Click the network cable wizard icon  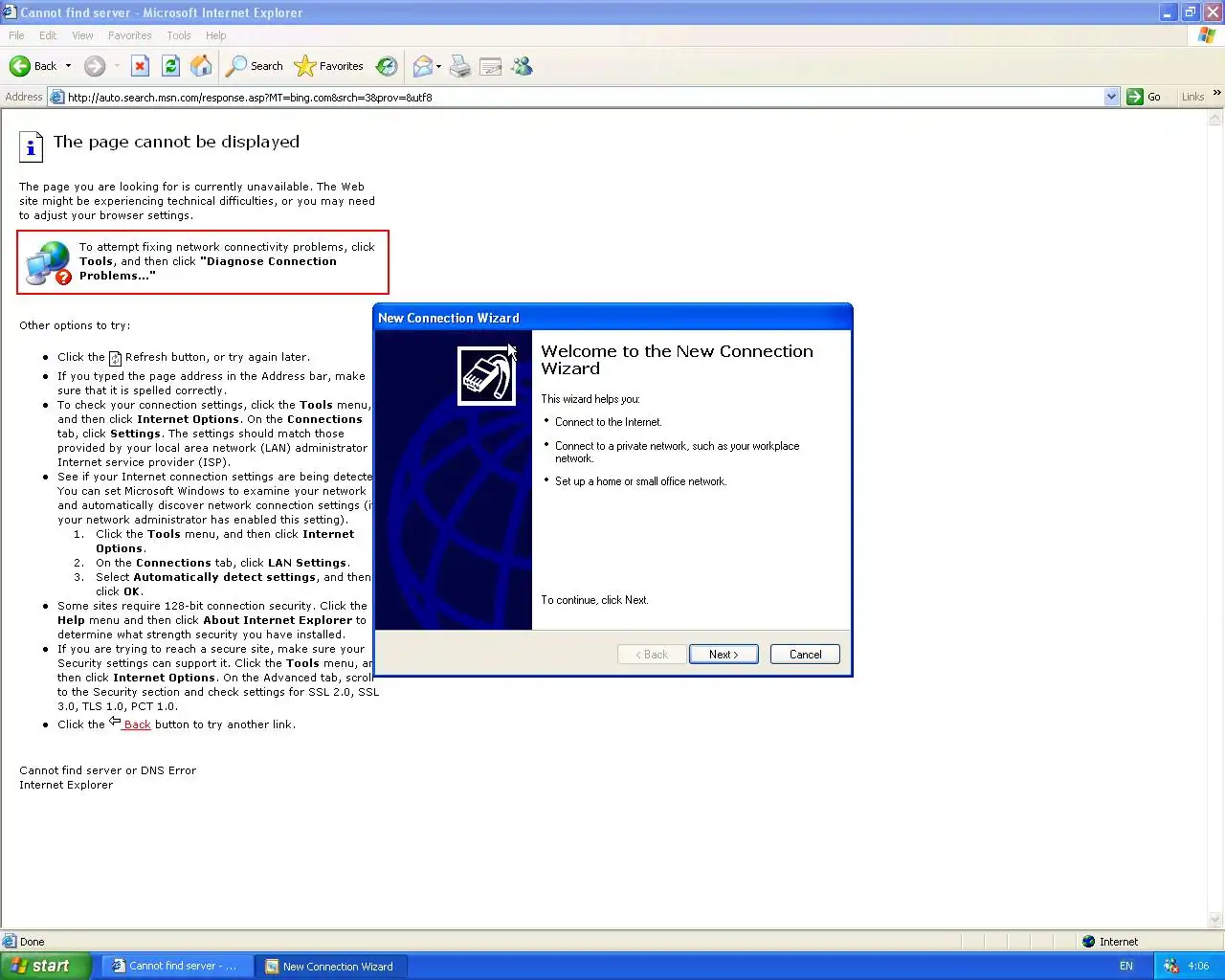pyautogui.click(x=486, y=376)
